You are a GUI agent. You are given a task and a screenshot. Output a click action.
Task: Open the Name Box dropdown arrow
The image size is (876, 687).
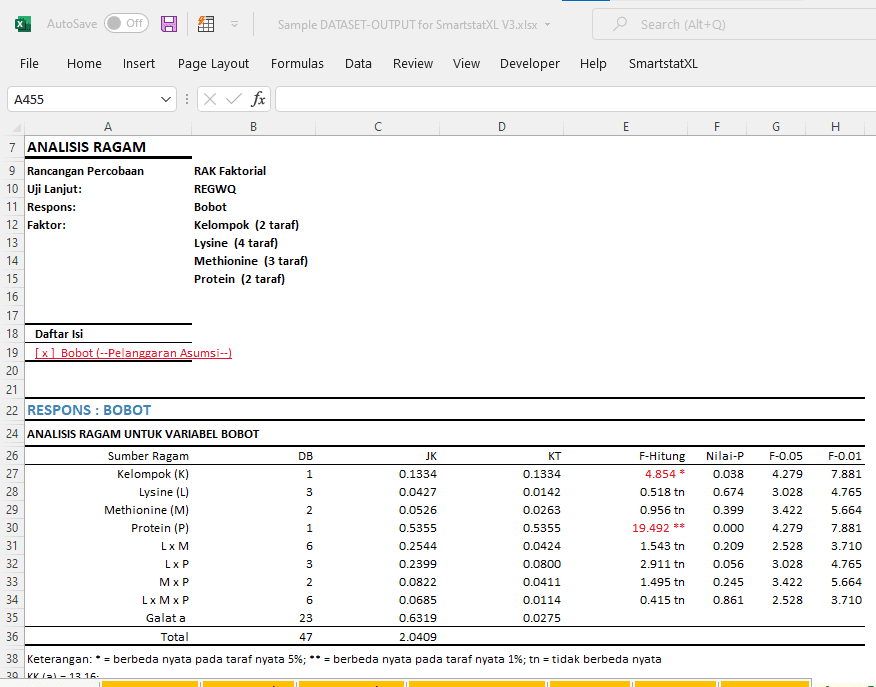click(x=165, y=99)
